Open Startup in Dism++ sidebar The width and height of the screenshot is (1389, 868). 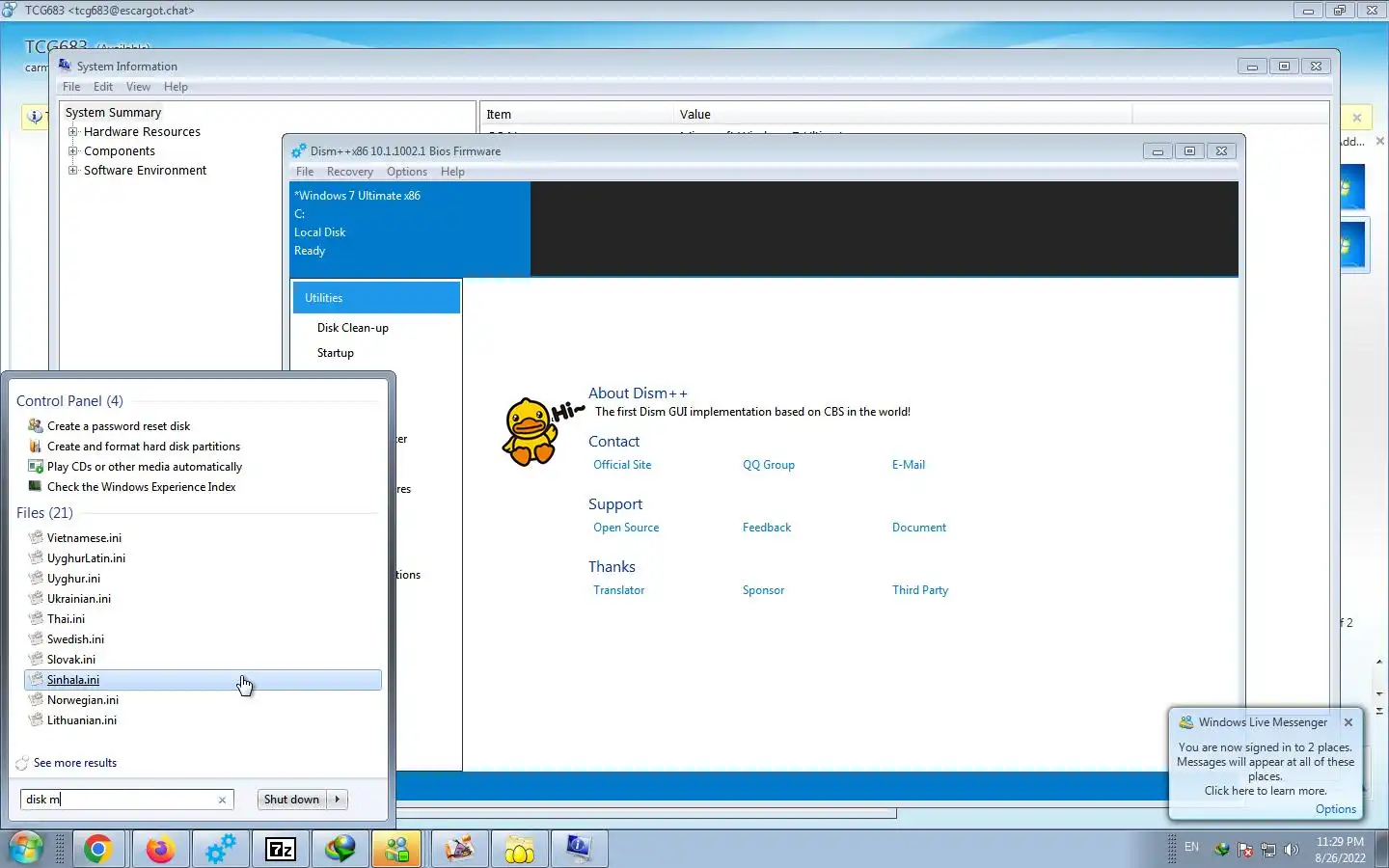coord(336,353)
